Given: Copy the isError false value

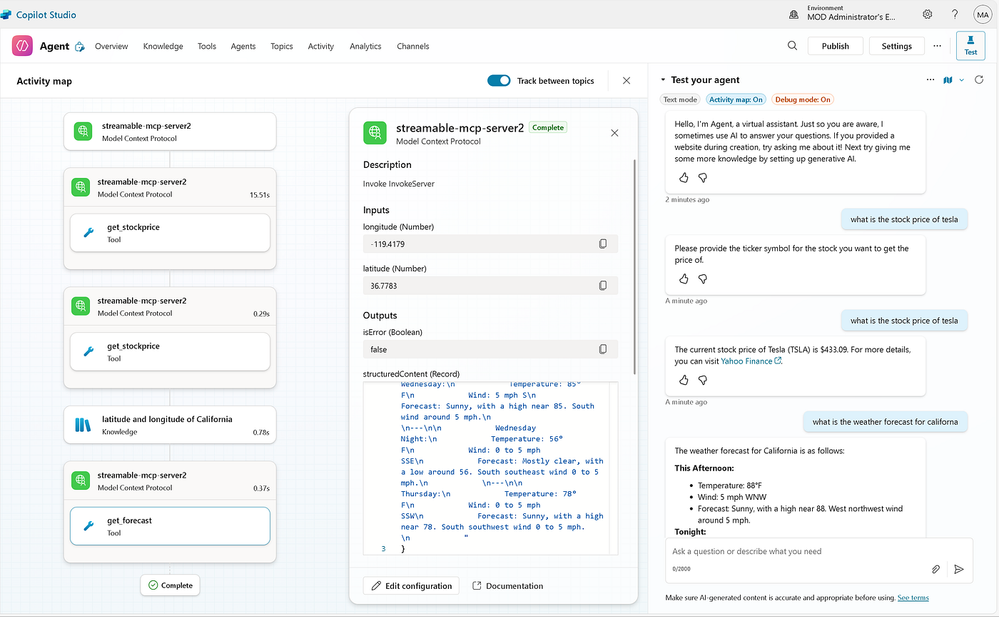Looking at the screenshot, I should pyautogui.click(x=603, y=349).
